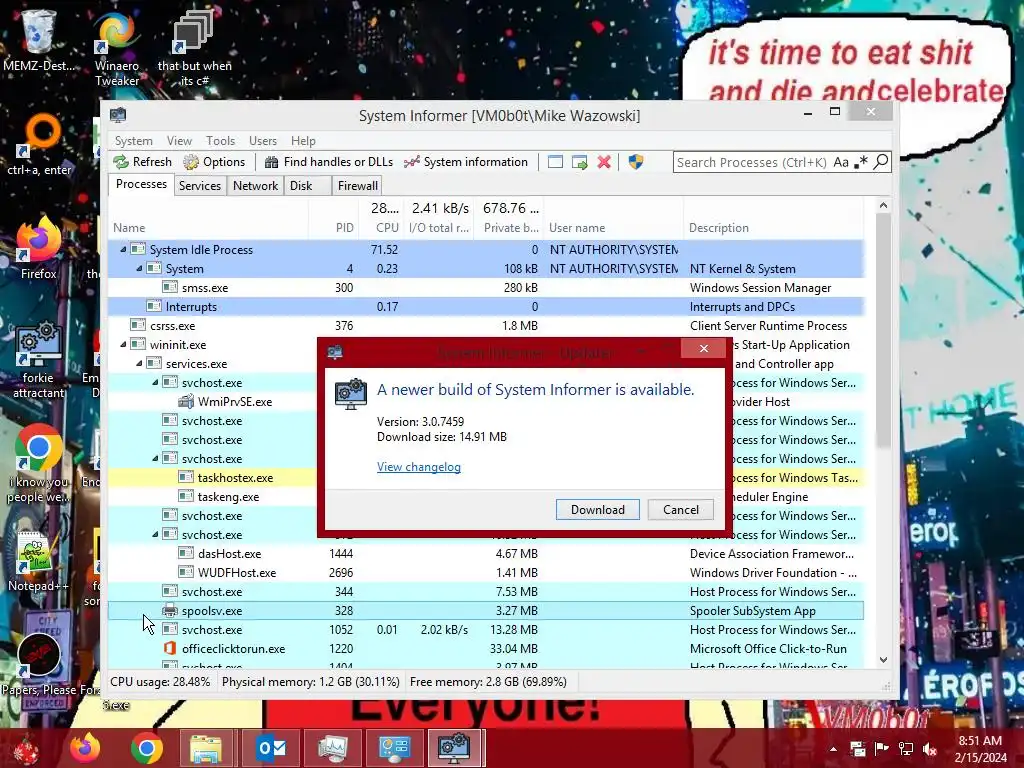Open the Help menu
The width and height of the screenshot is (1024, 768).
point(303,140)
